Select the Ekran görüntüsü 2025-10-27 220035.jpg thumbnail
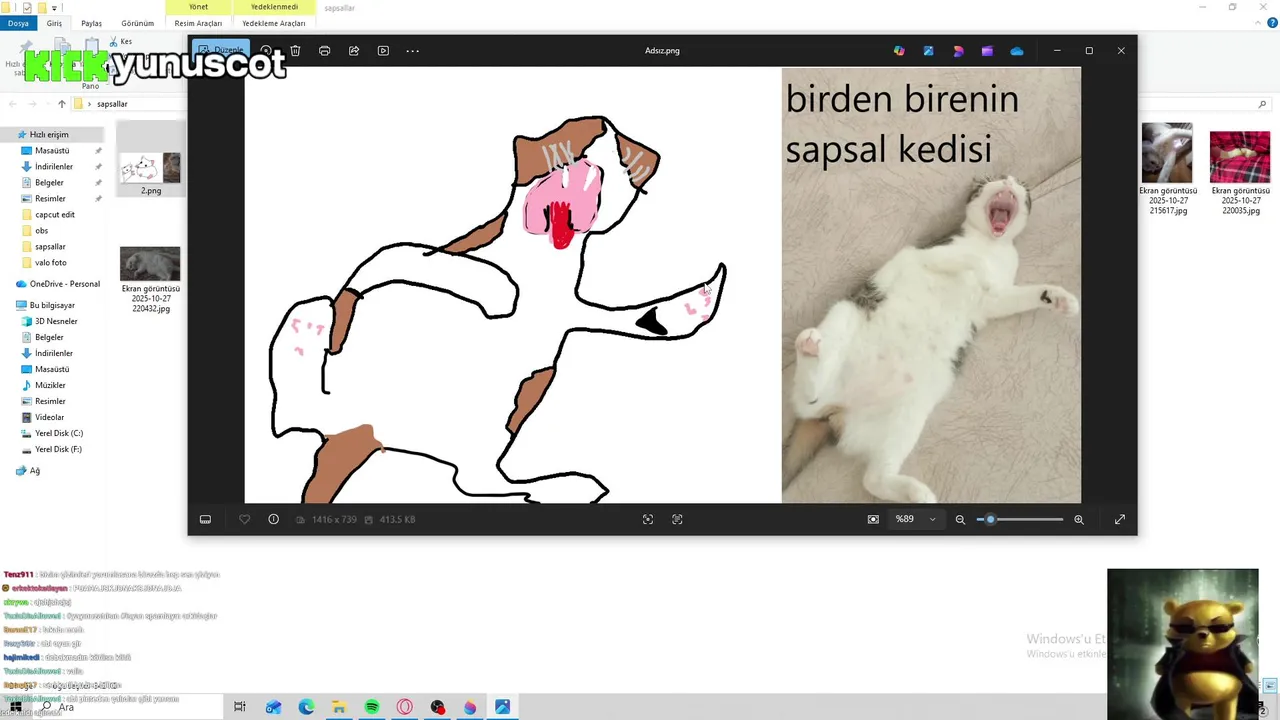The image size is (1280, 720). click(1240, 156)
